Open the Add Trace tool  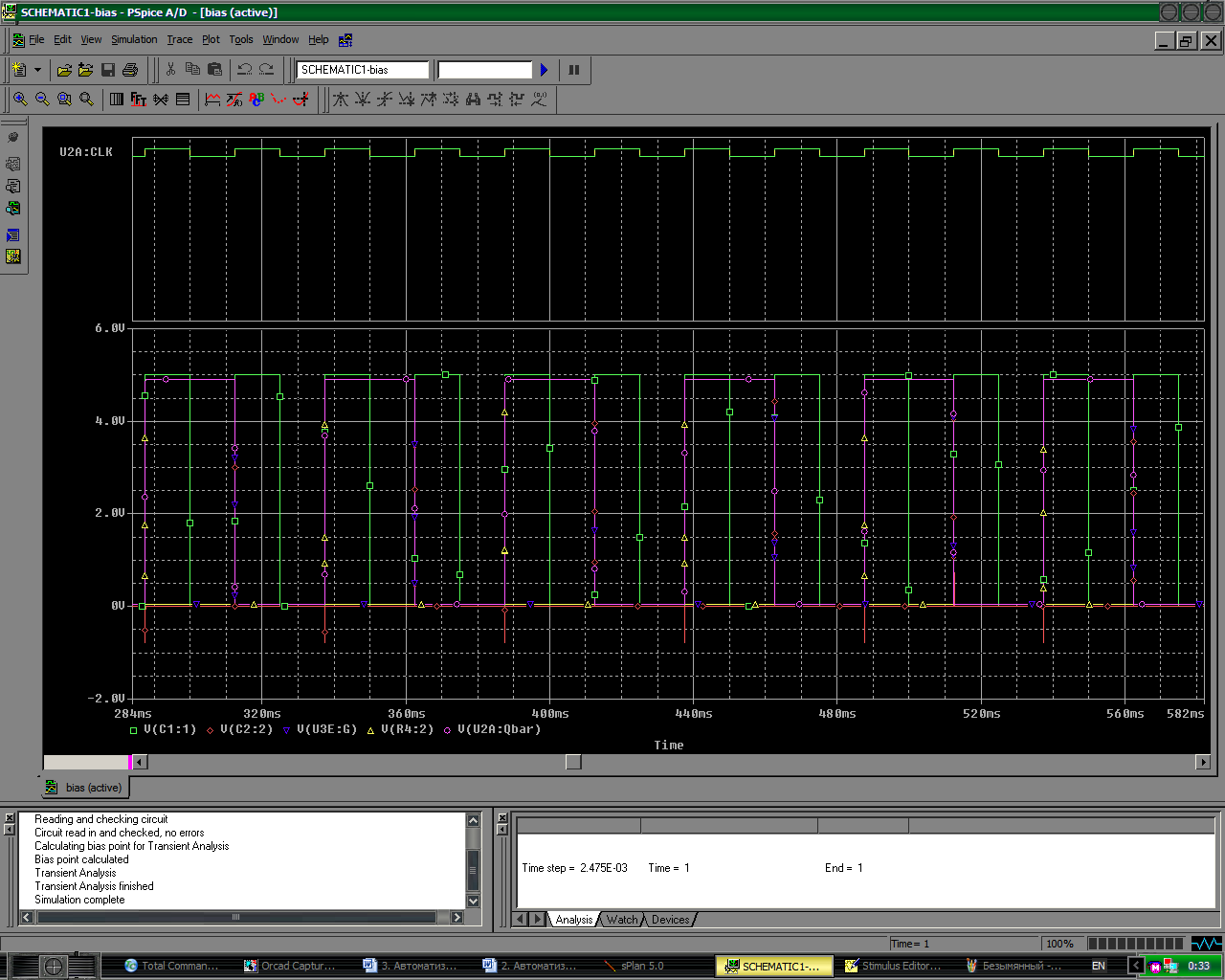tap(212, 100)
